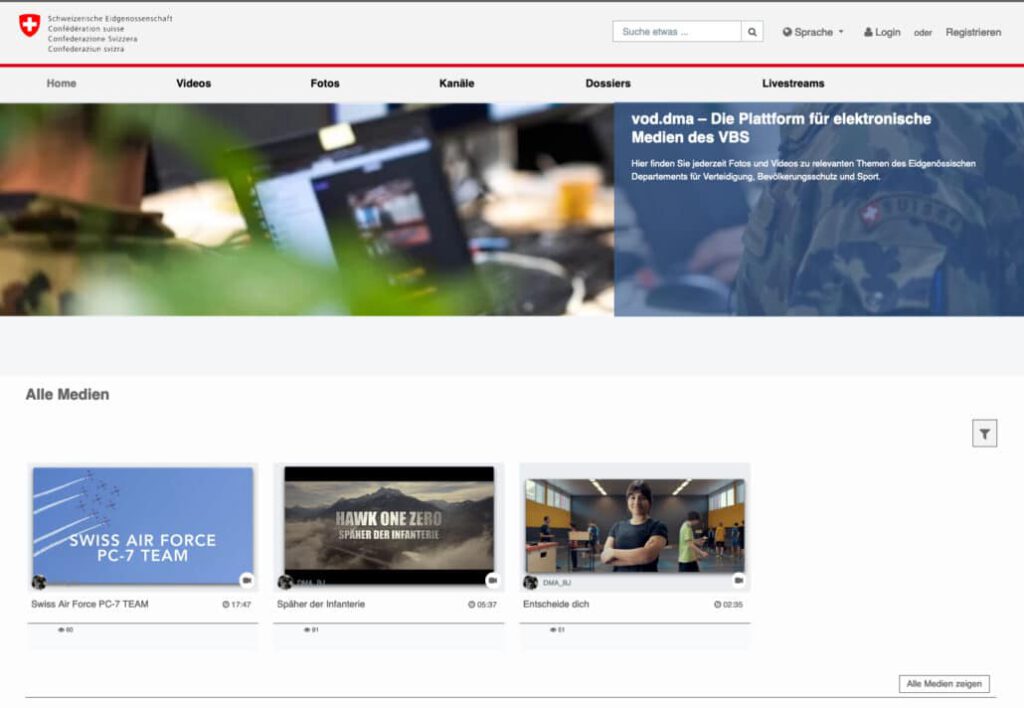
Task: Open the media filter funnel icon
Action: click(986, 432)
